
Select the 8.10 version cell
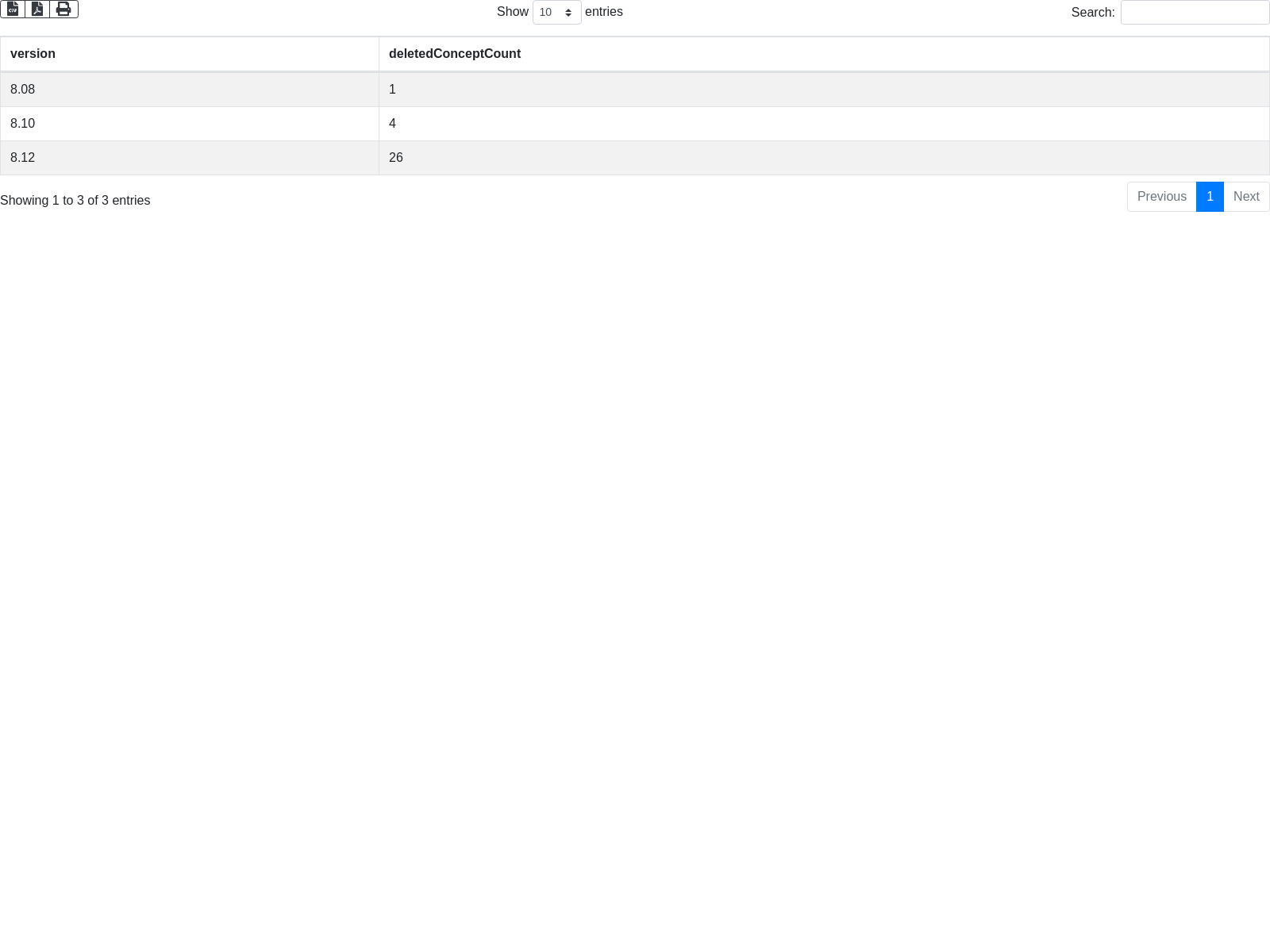pos(23,124)
